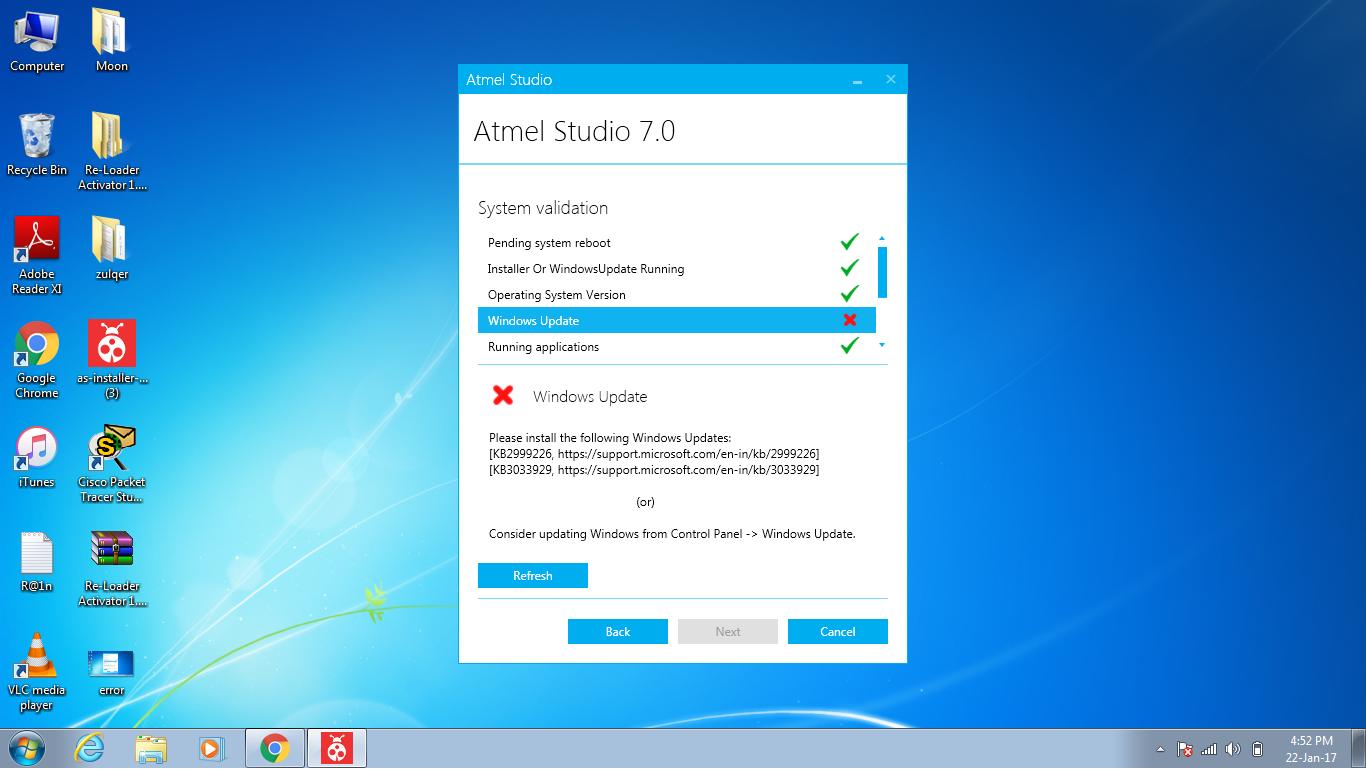Click the disabled Next button
1366x770 pixels.
(x=728, y=632)
